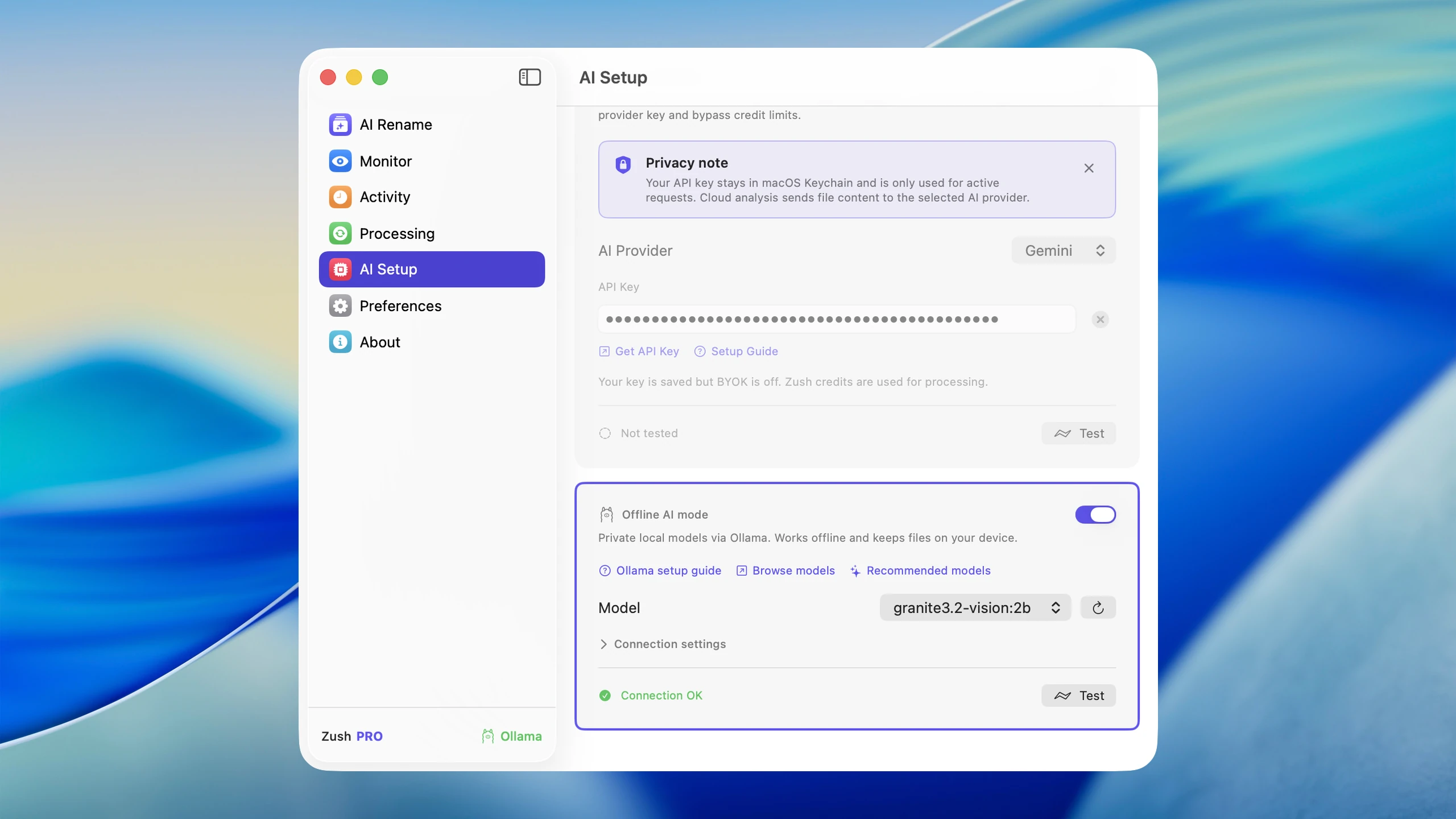Click the Not tested status circle
The height and width of the screenshot is (819, 1456).
tap(605, 433)
